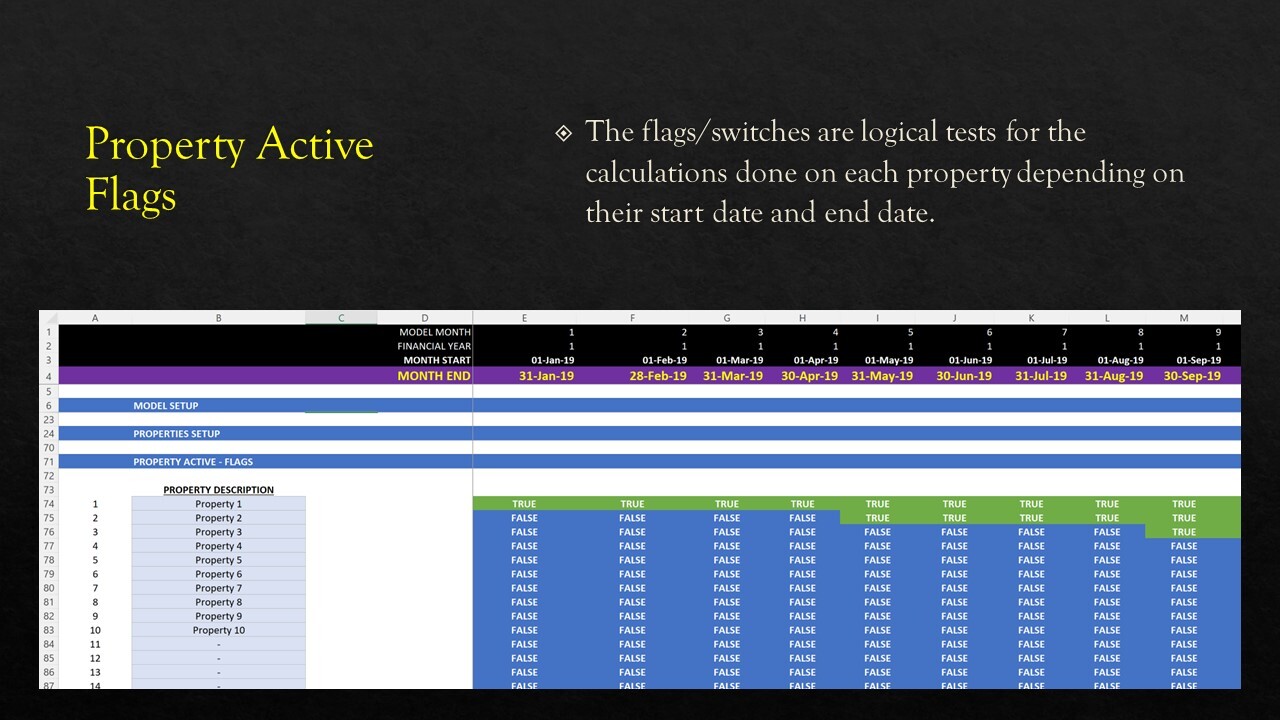Select the TRUE flag for Property 3 in column M
1280x720 pixels.
tap(1183, 532)
